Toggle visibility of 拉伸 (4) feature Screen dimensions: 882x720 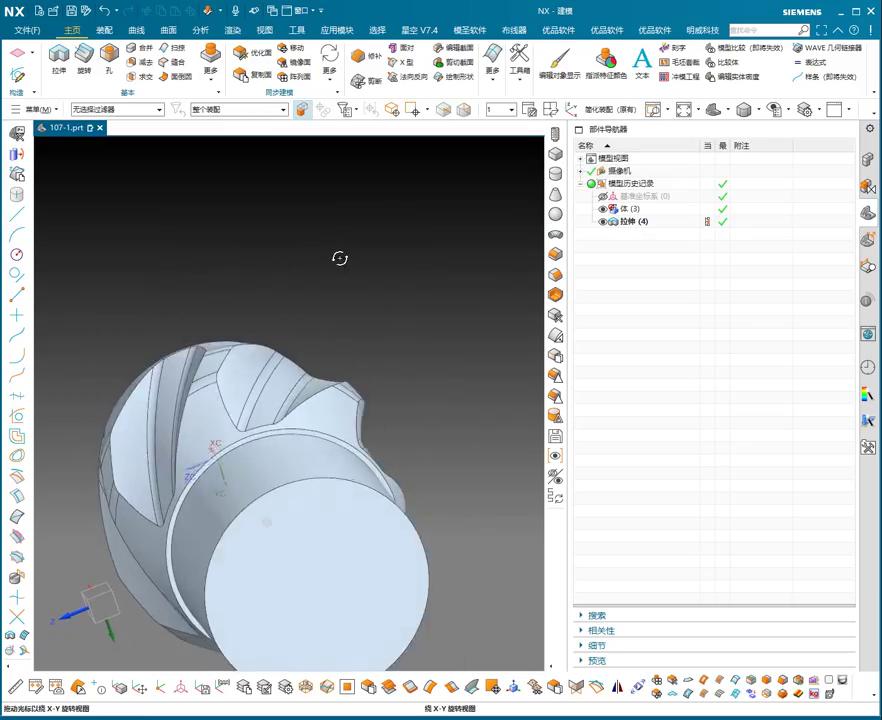coord(602,222)
